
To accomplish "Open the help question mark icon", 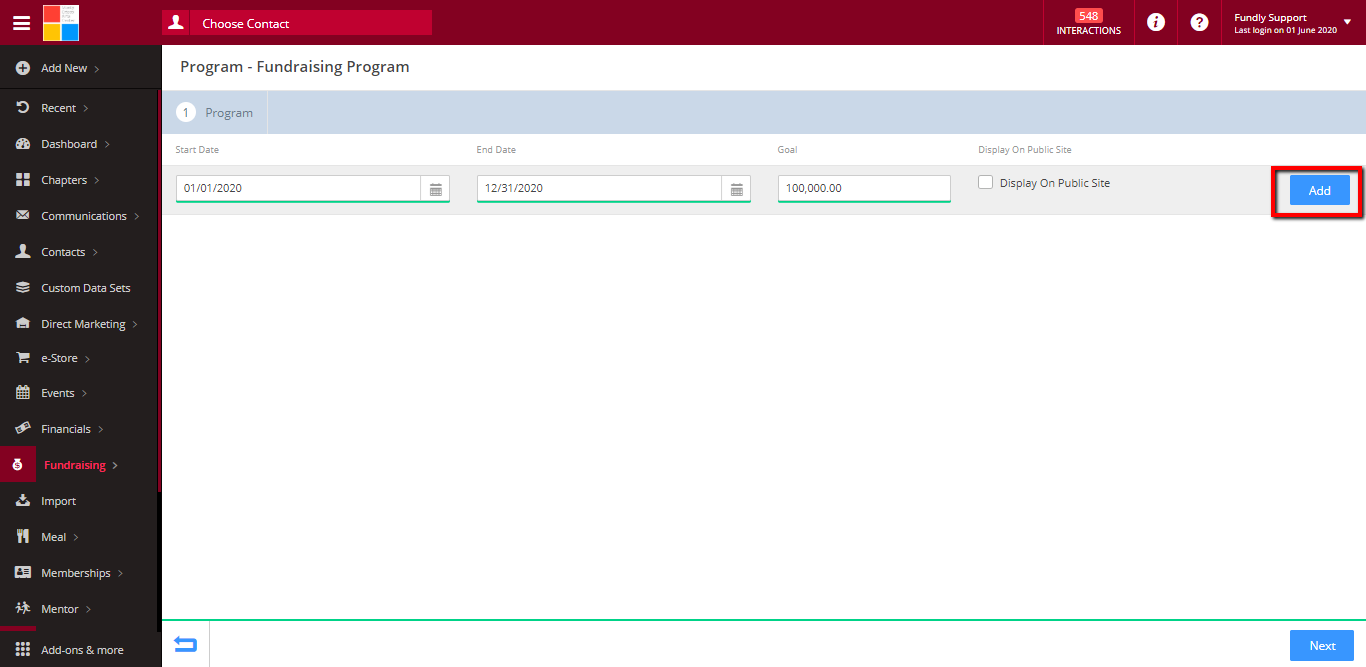I will point(1200,22).
